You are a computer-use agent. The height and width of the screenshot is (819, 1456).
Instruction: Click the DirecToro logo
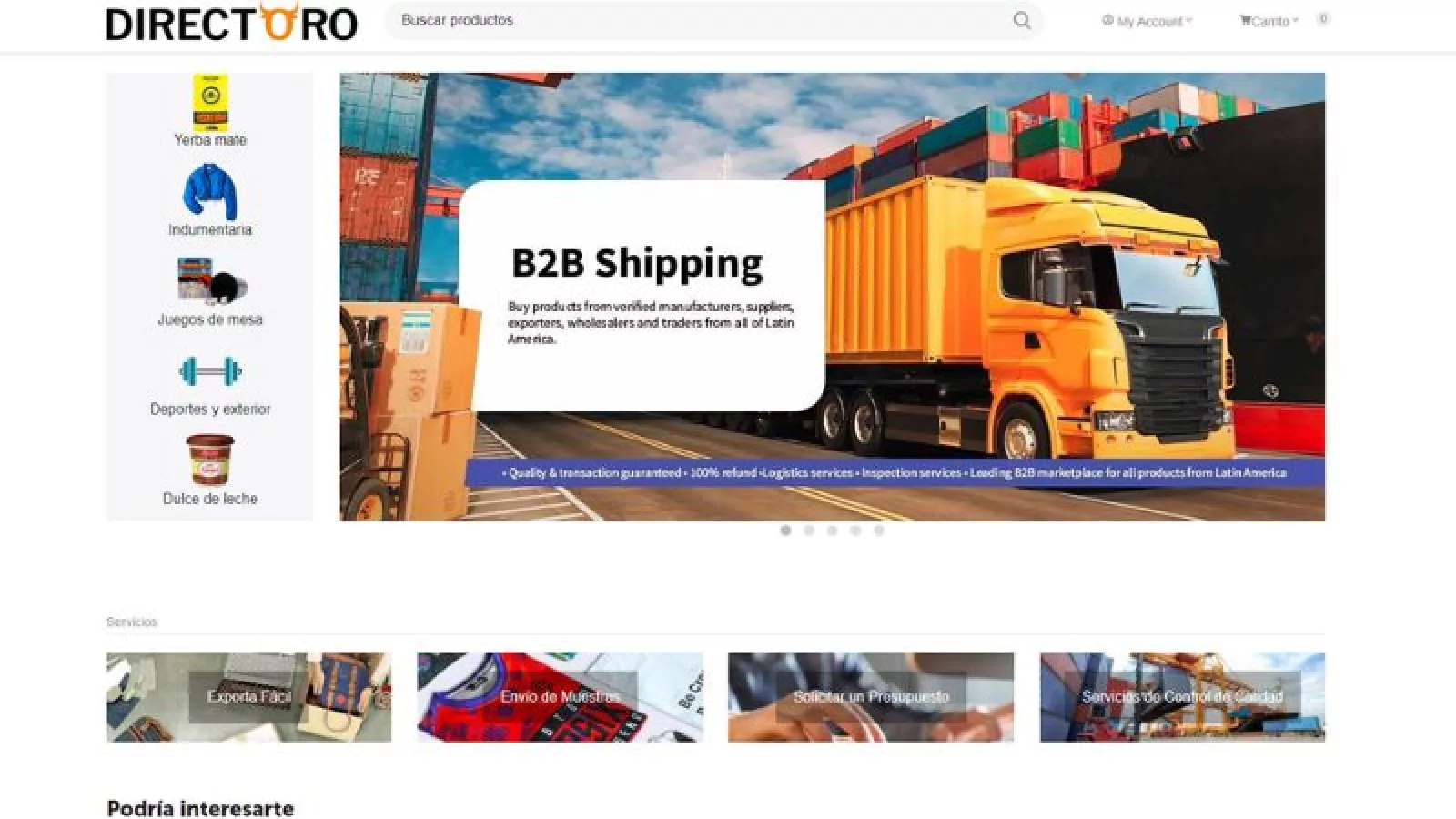coord(232,23)
